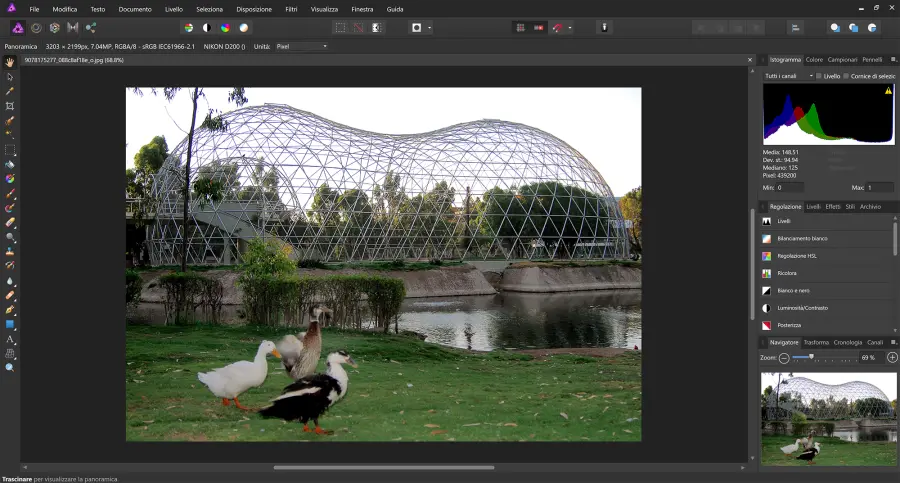Select the Erase Brush tool
Image resolution: width=900 pixels, height=483 pixels.
pos(10,222)
